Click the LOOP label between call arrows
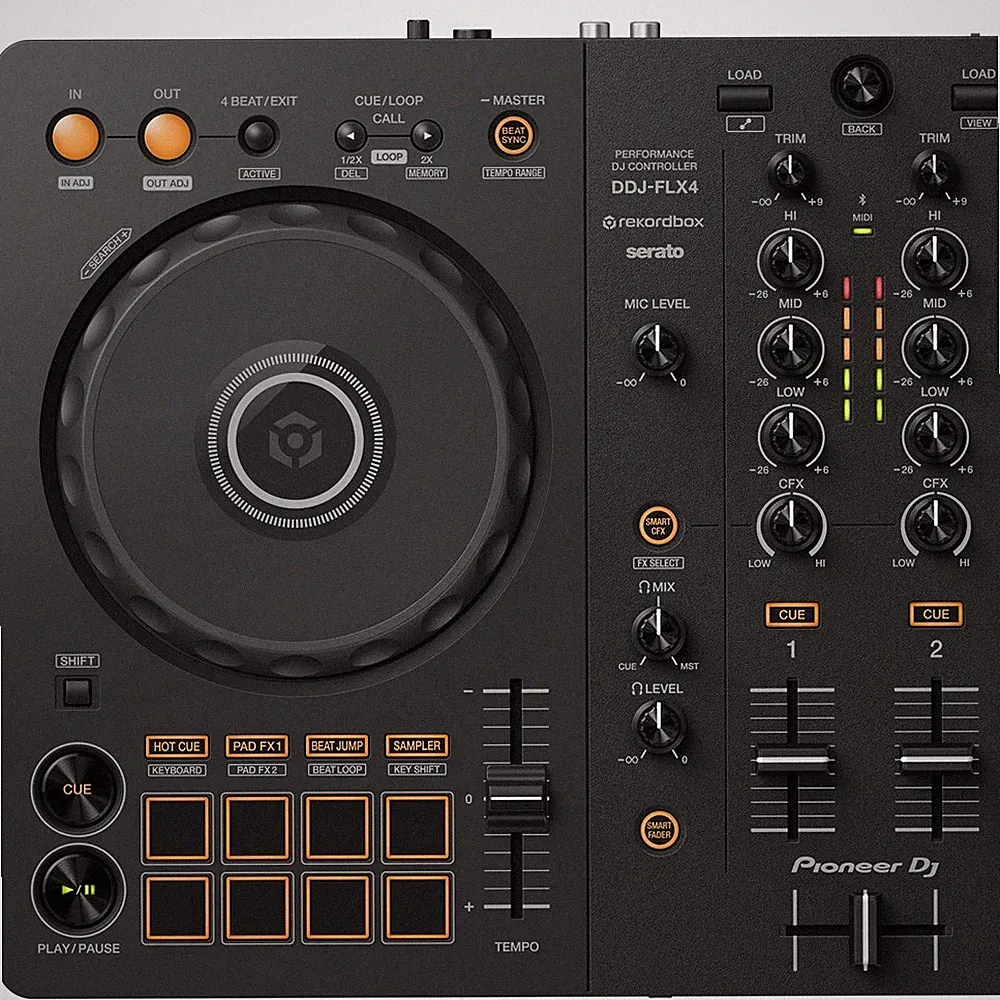 coord(389,157)
